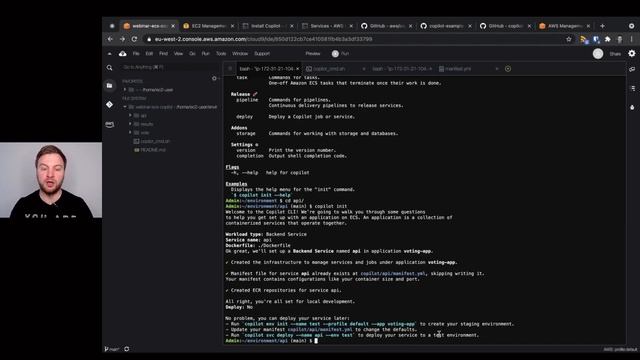The image size is (640, 360).
Task: Open the View menu
Action: pyautogui.click(x=178, y=53)
